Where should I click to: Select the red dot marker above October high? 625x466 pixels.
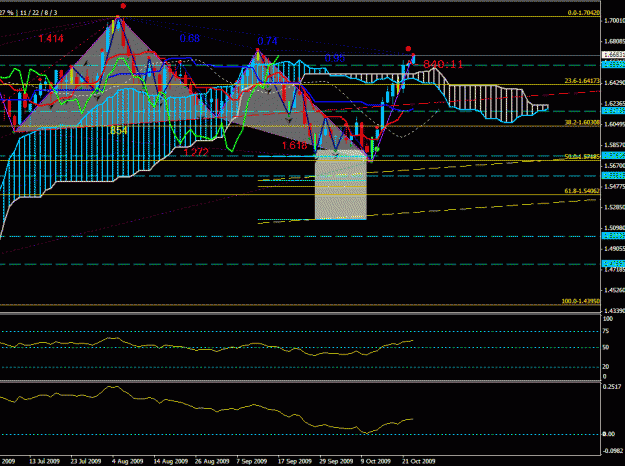[409, 49]
